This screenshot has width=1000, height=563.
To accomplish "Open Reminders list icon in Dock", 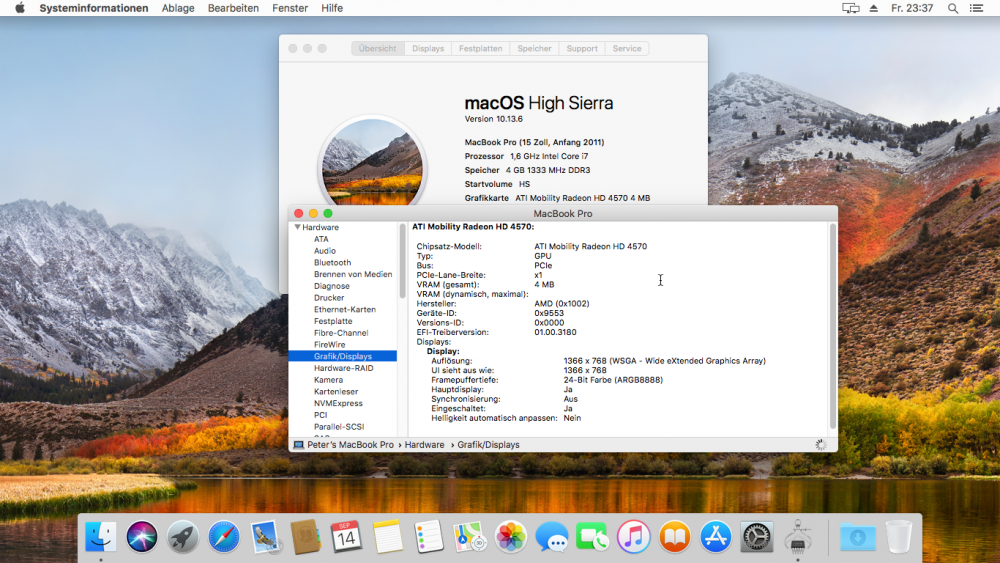I will coord(429,537).
